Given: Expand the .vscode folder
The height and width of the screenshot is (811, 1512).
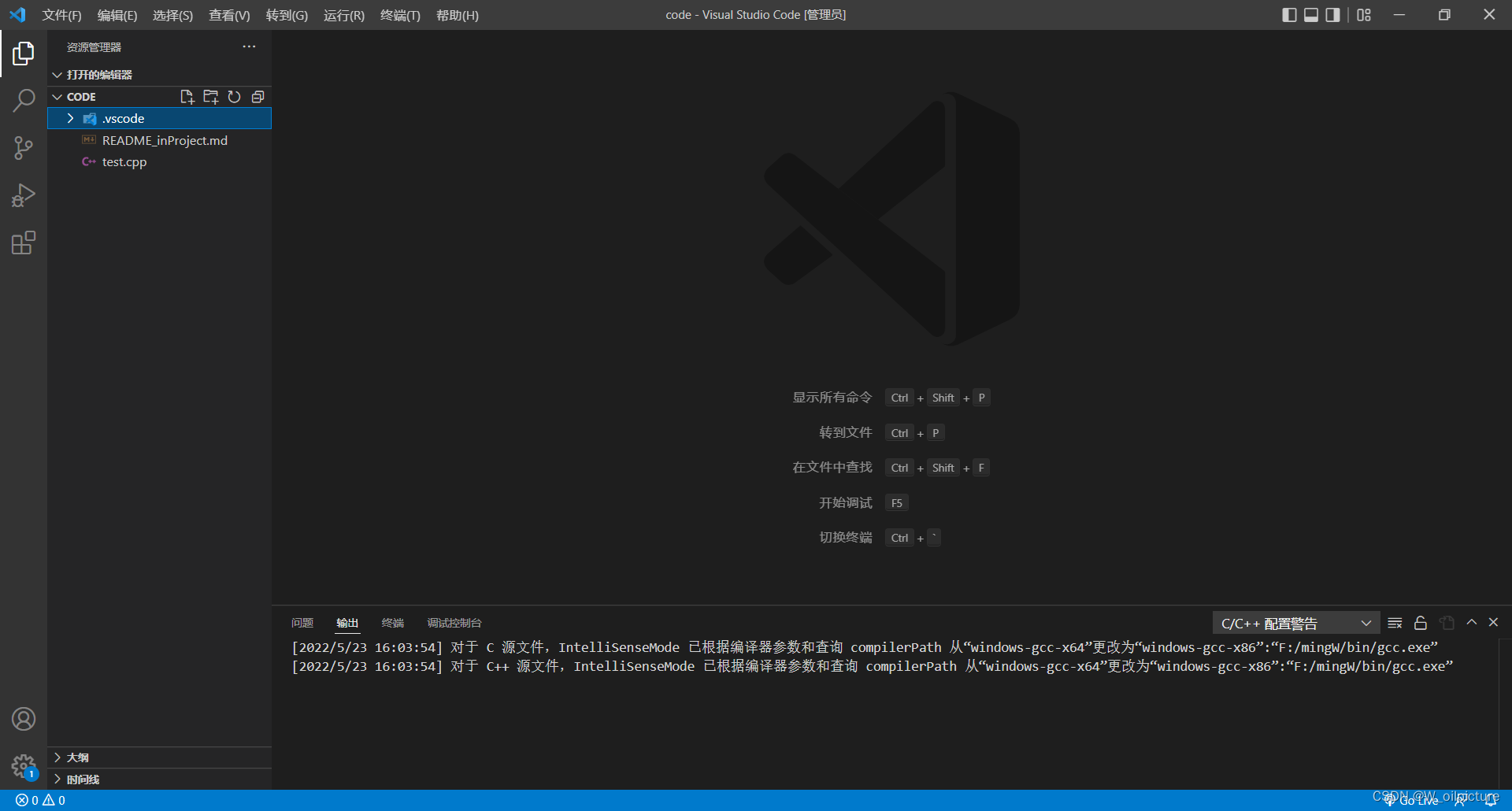Looking at the screenshot, I should [x=159, y=118].
